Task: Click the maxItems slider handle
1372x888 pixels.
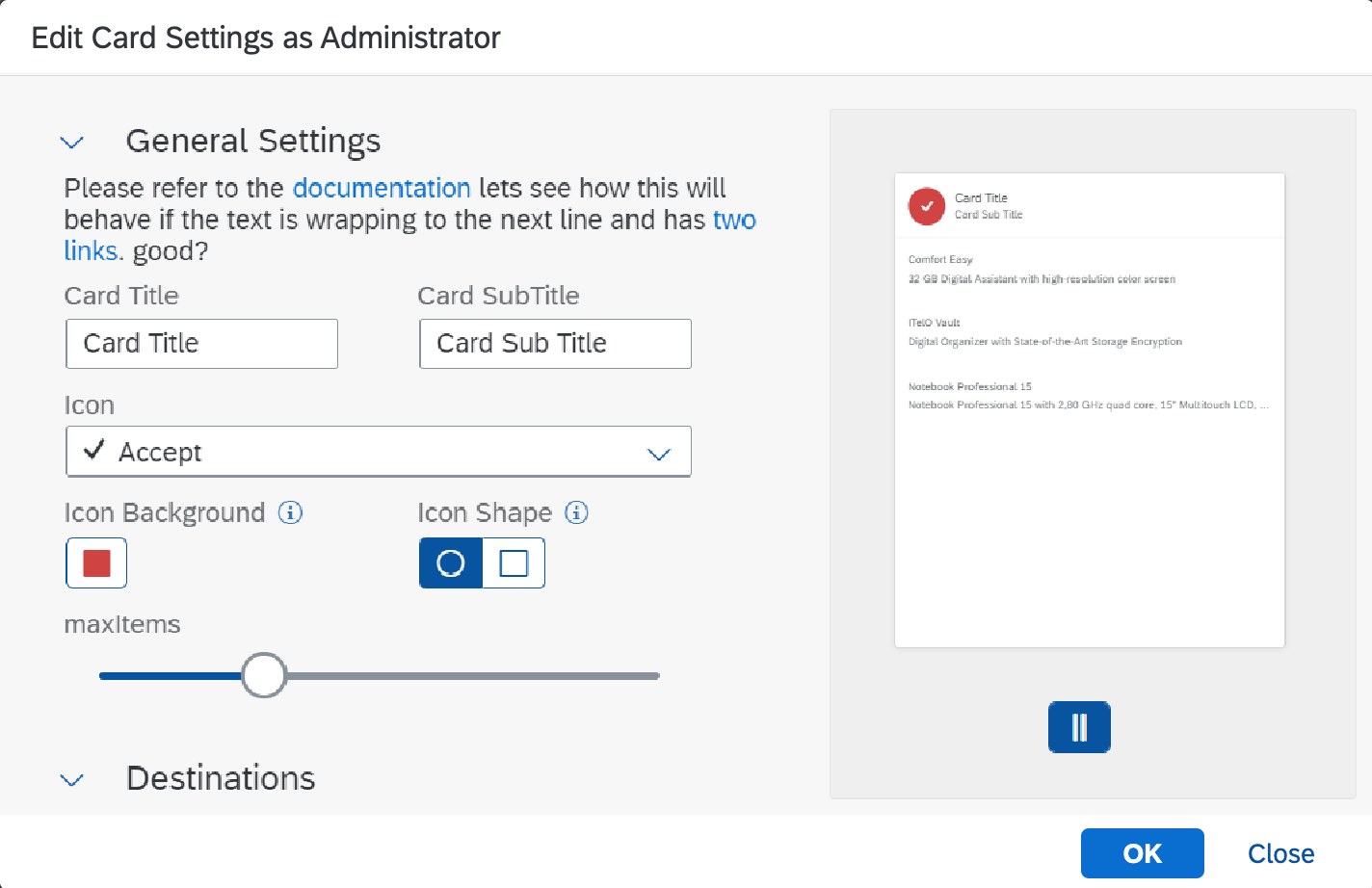Action: tap(264, 675)
